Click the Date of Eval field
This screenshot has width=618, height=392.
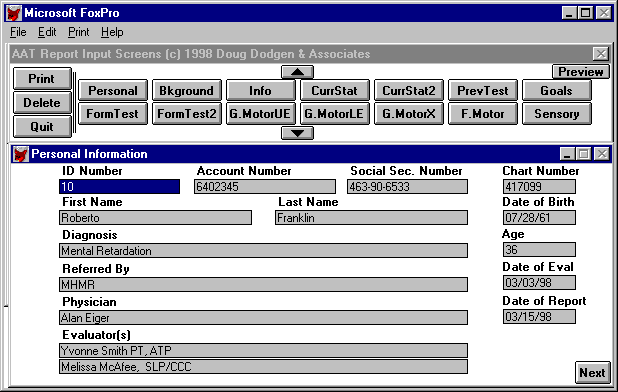[539, 282]
